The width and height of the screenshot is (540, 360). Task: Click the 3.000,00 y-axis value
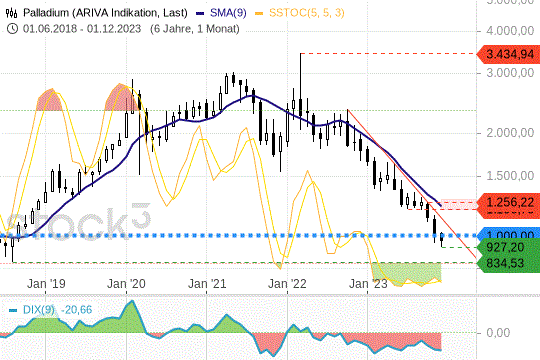coord(510,73)
